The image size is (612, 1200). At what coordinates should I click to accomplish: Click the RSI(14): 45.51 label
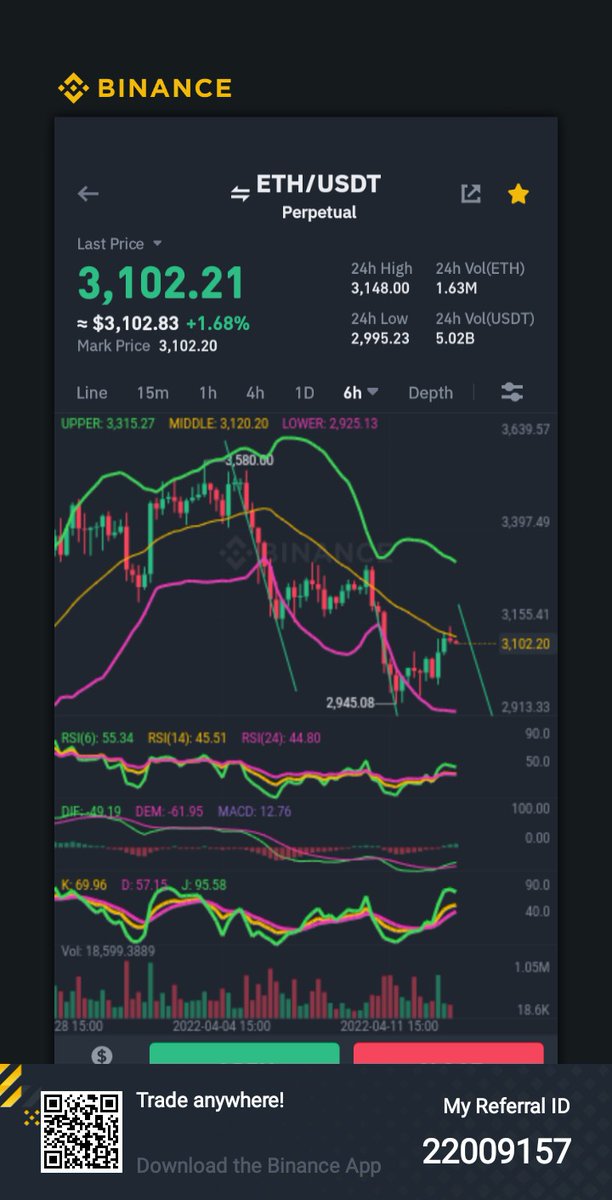coord(188,739)
